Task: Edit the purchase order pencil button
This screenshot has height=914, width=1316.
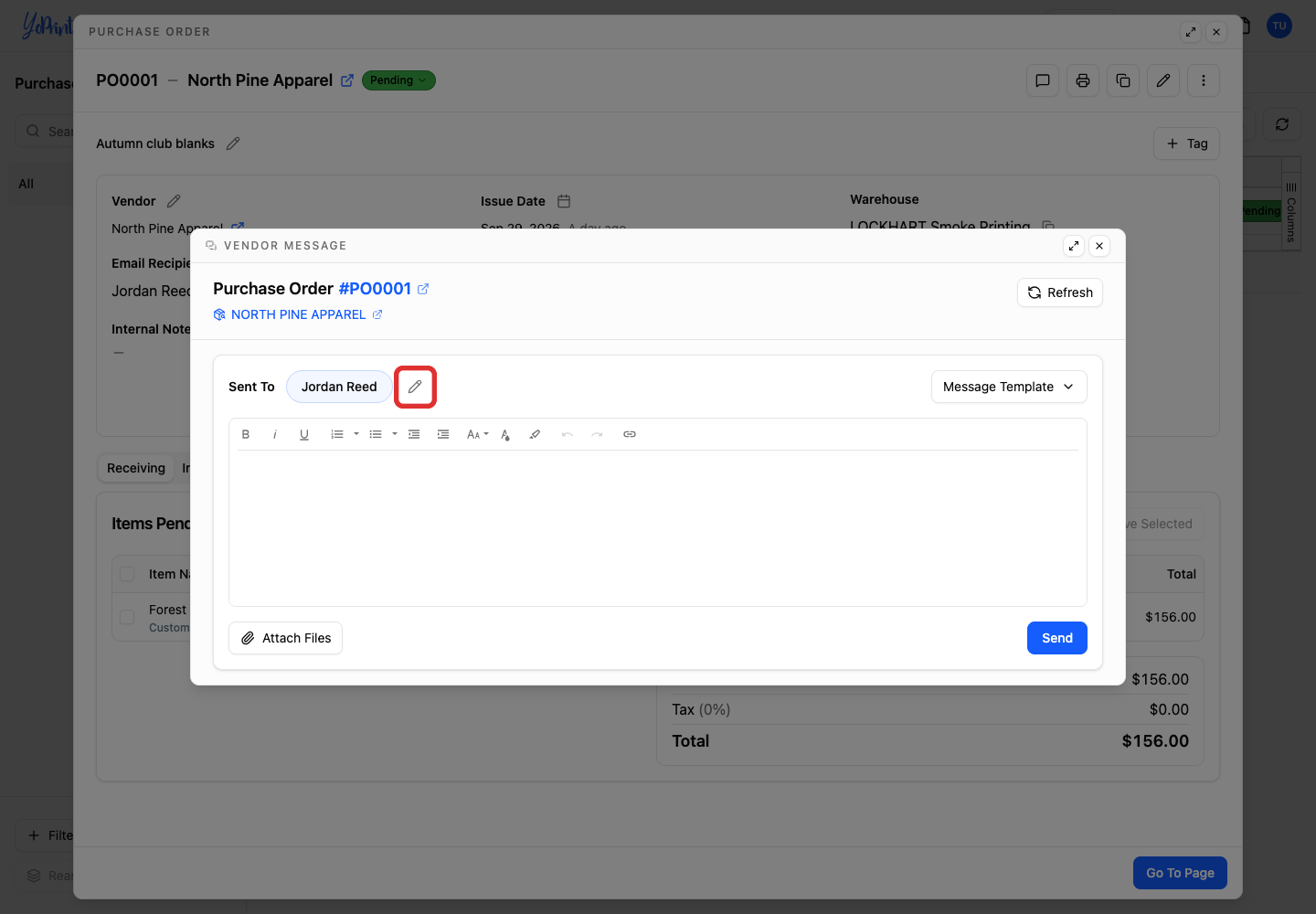Action: (1163, 80)
